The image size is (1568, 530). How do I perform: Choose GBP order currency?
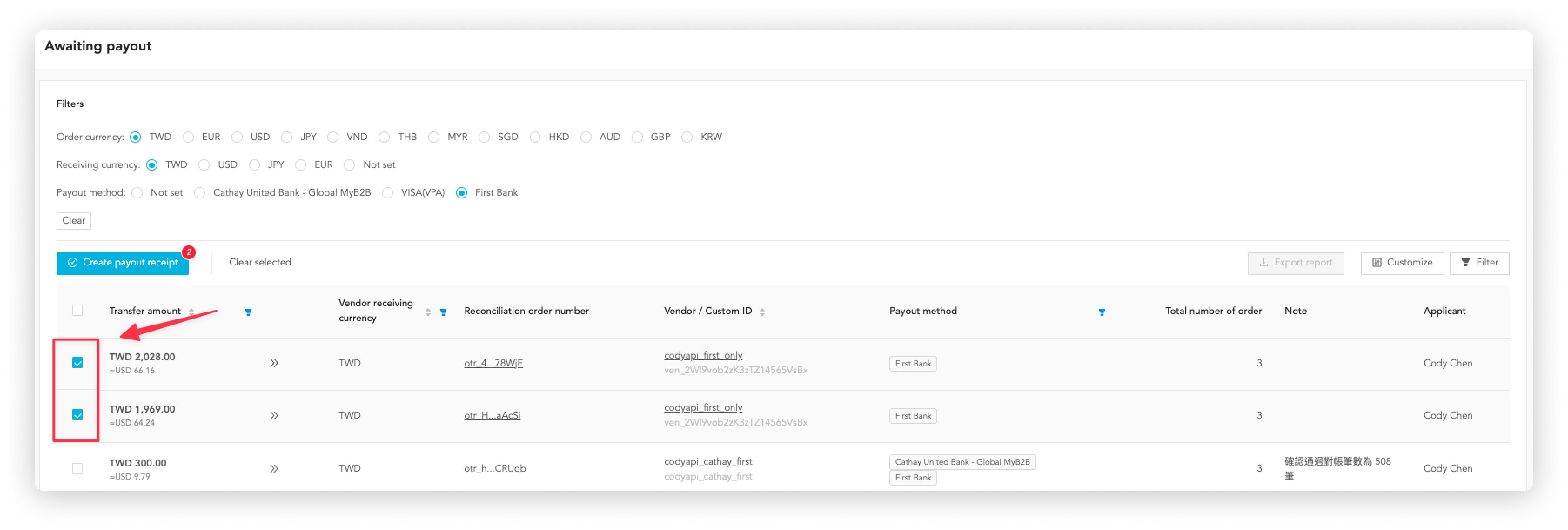pos(637,138)
